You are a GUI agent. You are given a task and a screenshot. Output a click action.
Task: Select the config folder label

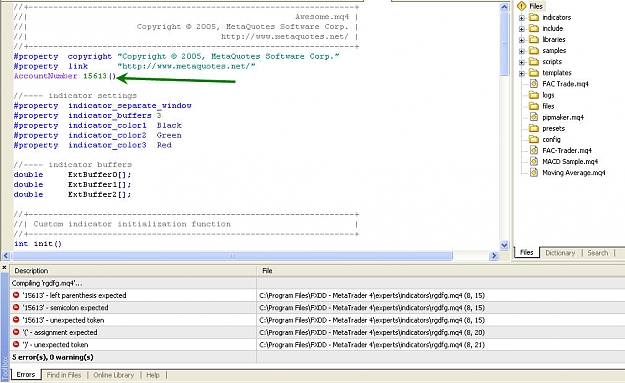tap(551, 139)
